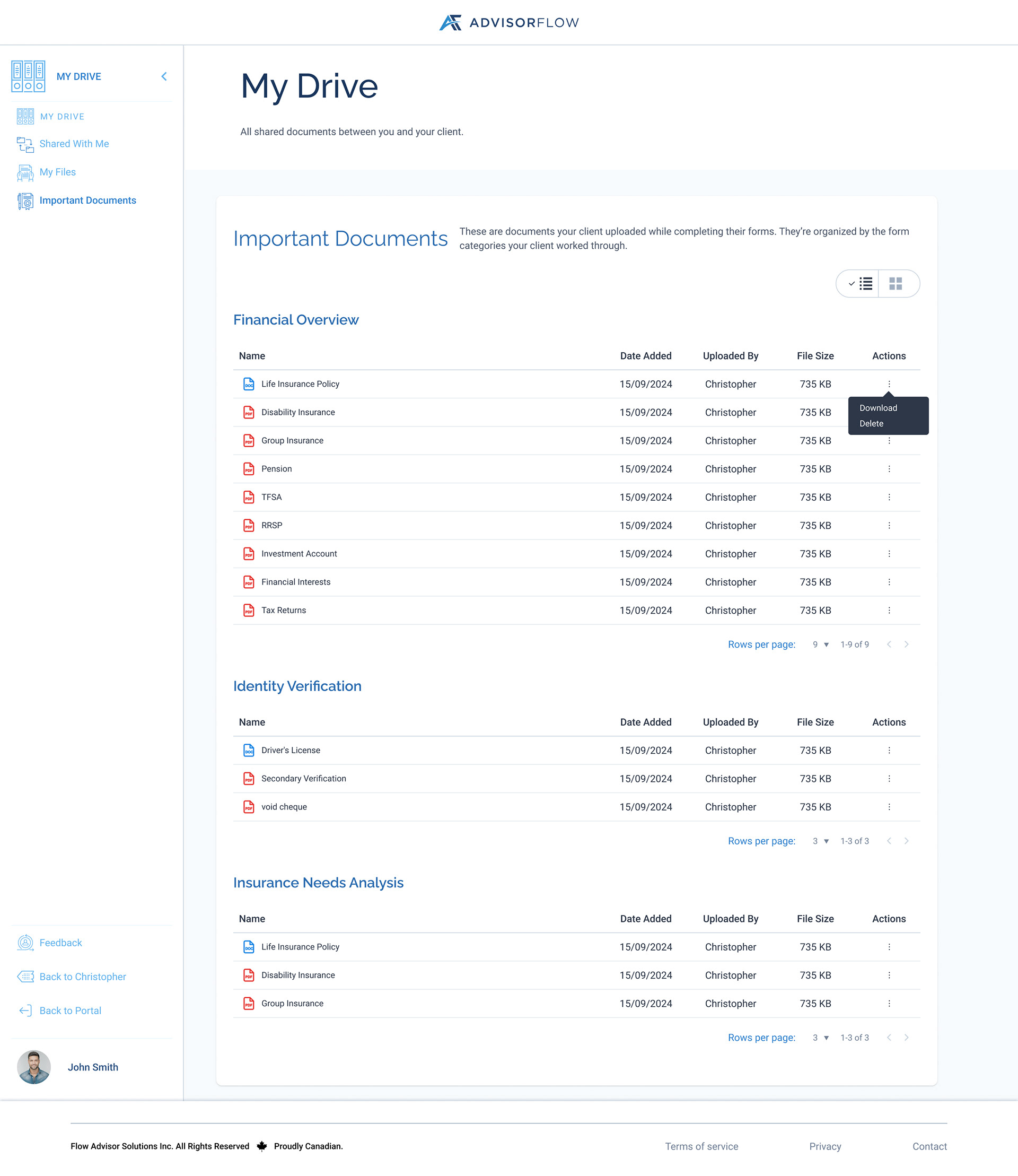
Task: Open Important Documents from the sidebar
Action: pyautogui.click(x=88, y=200)
